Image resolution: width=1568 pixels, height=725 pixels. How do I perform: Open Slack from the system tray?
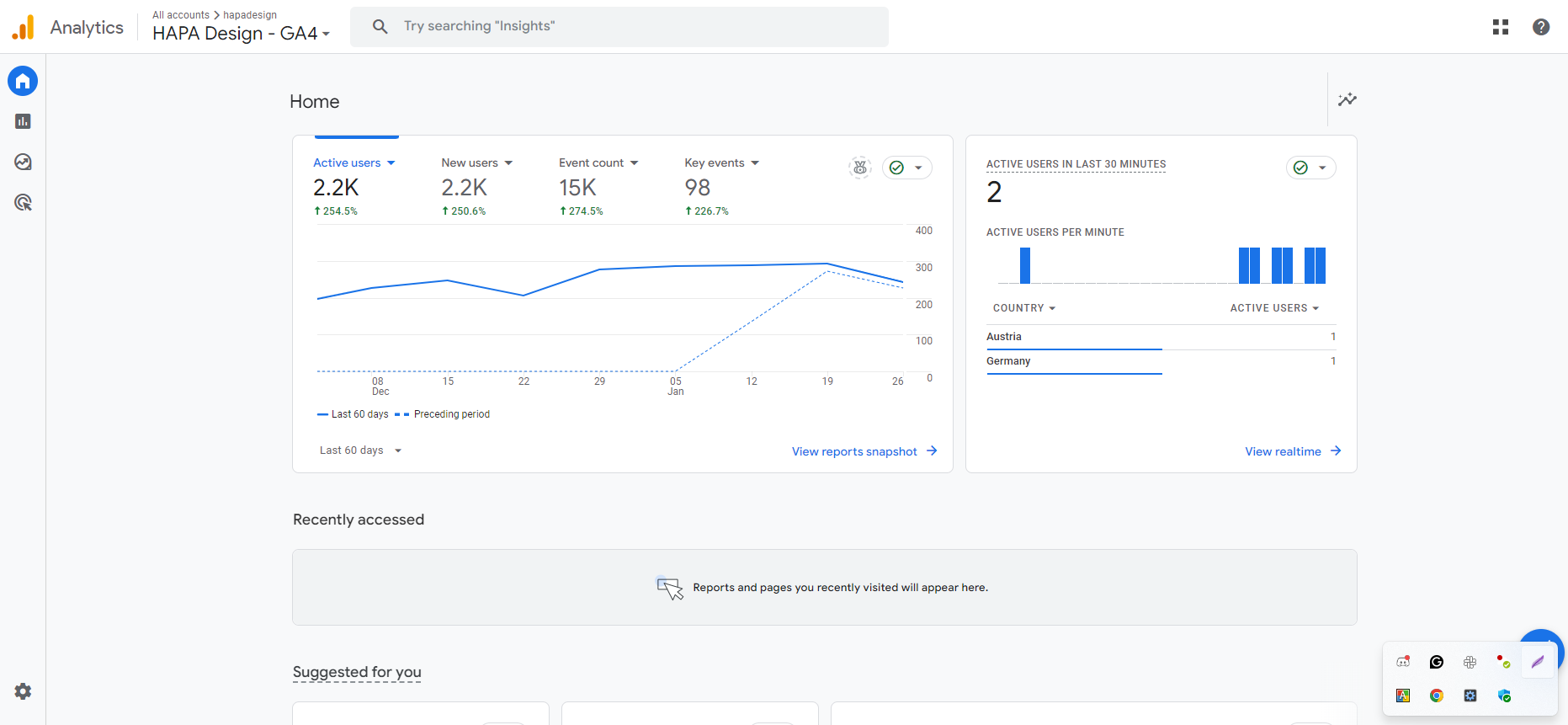coord(1470,662)
